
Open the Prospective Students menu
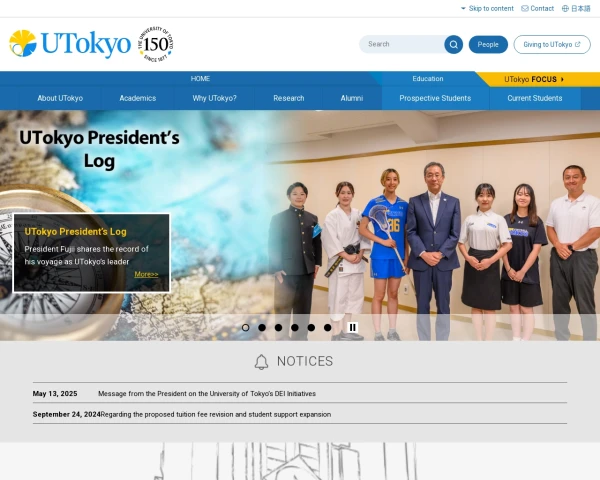[x=435, y=98]
